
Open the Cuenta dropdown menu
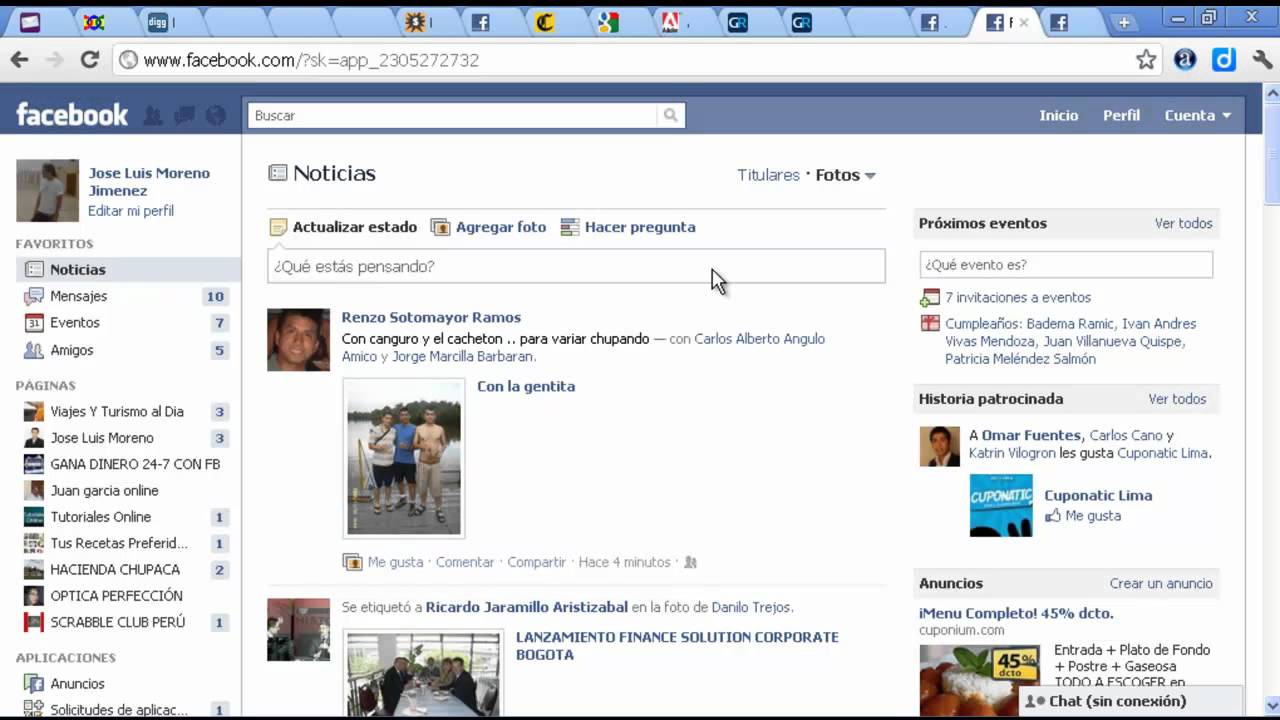[x=1197, y=115]
